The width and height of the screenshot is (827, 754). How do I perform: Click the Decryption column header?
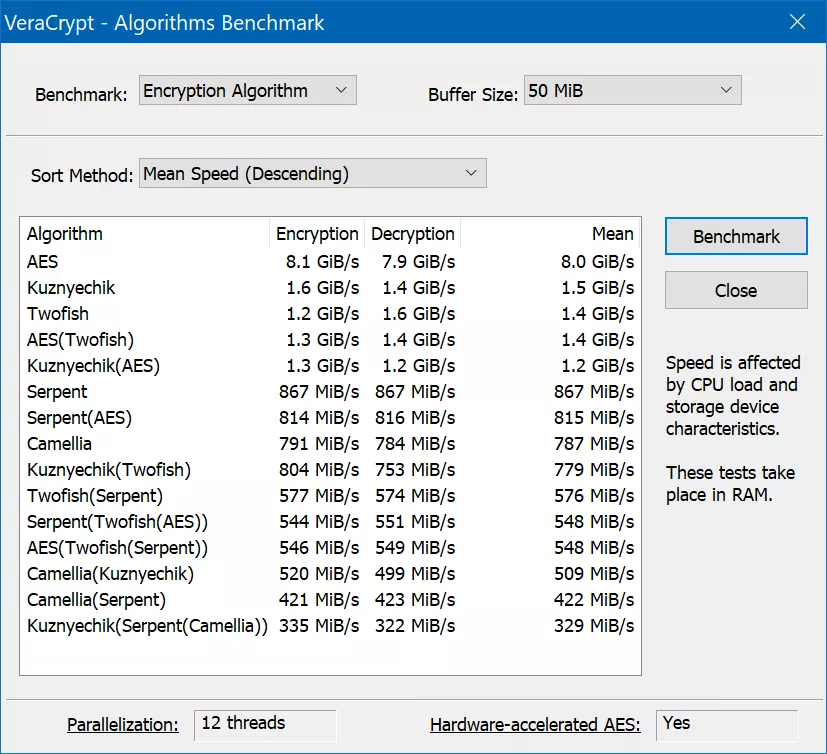pos(412,234)
